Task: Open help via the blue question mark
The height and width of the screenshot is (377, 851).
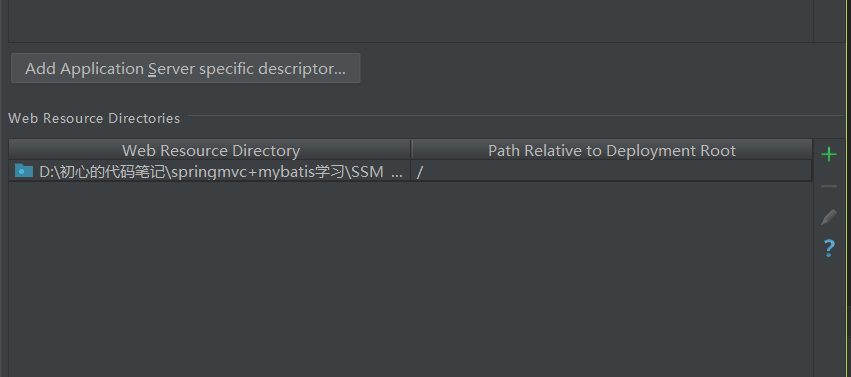Action: [829, 248]
